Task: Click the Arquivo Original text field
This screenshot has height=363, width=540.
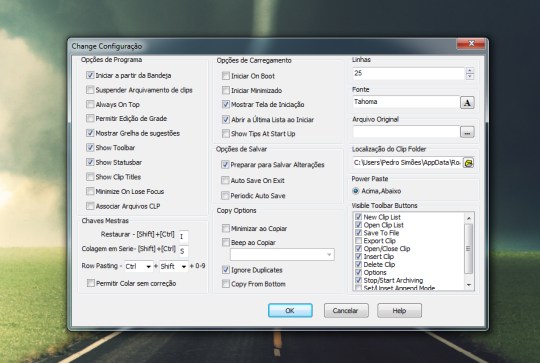Action: pyautogui.click(x=406, y=132)
